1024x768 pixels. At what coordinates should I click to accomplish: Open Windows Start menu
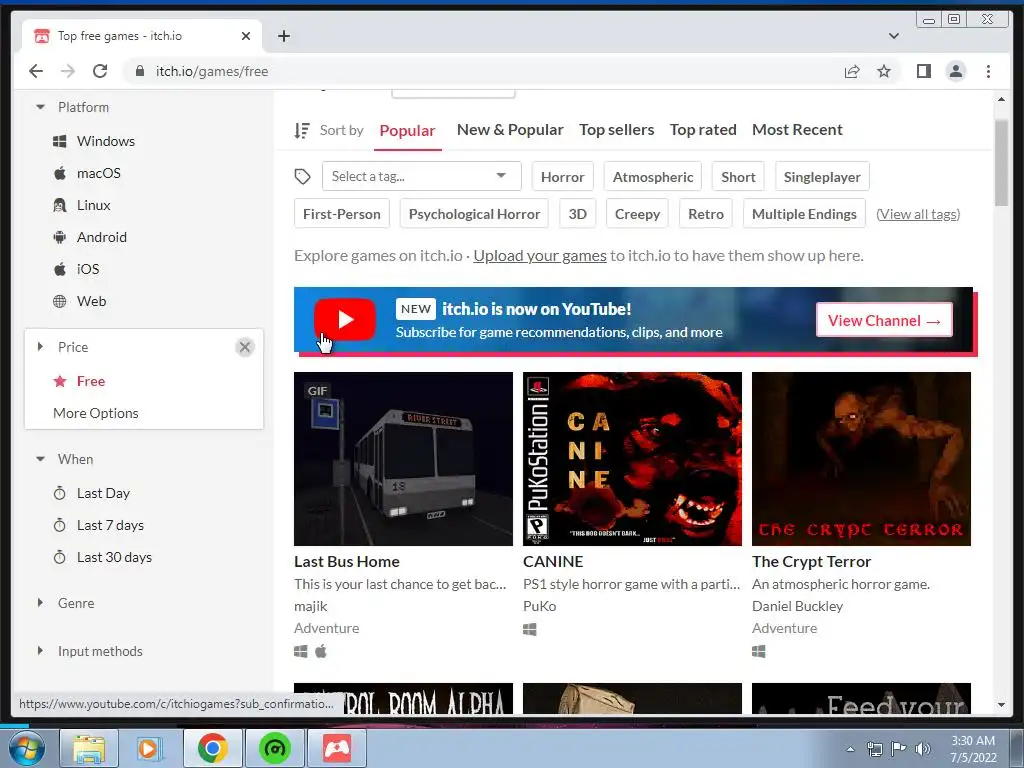point(25,748)
